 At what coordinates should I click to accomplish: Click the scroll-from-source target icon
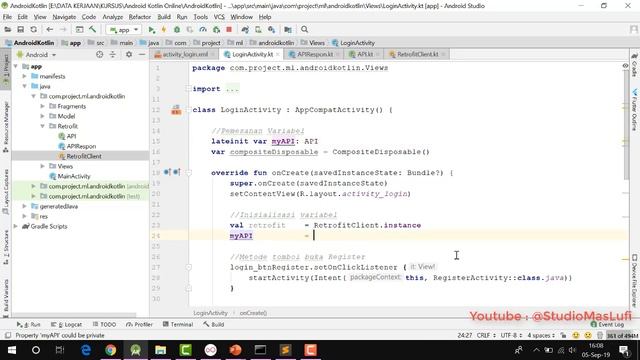(x=100, y=54)
